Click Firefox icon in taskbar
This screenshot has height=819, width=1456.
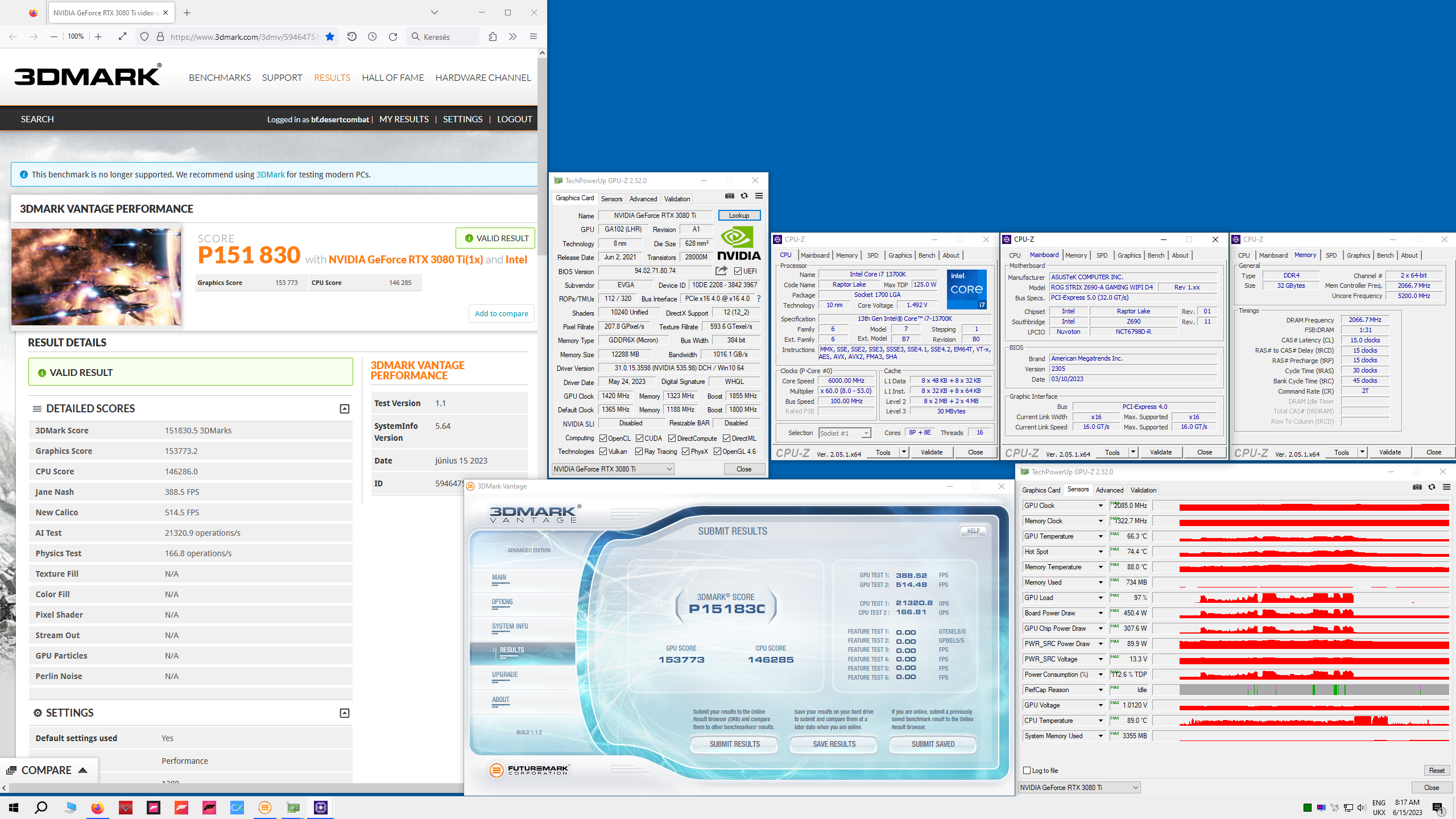[97, 808]
